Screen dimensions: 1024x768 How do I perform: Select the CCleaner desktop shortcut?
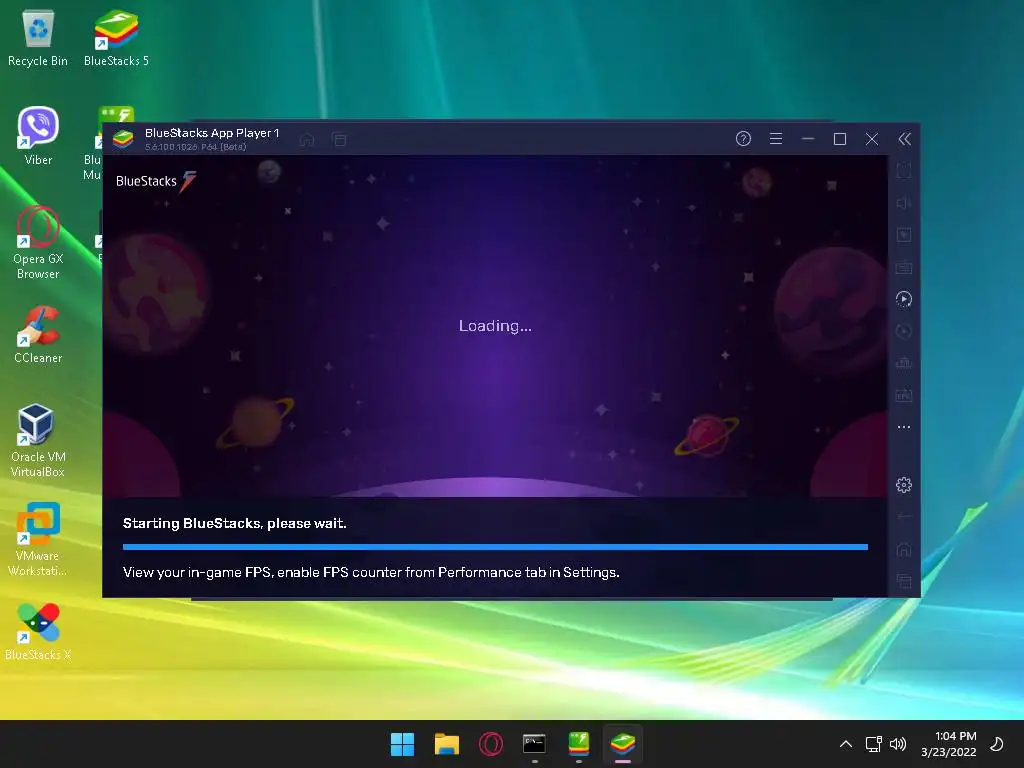(x=38, y=334)
